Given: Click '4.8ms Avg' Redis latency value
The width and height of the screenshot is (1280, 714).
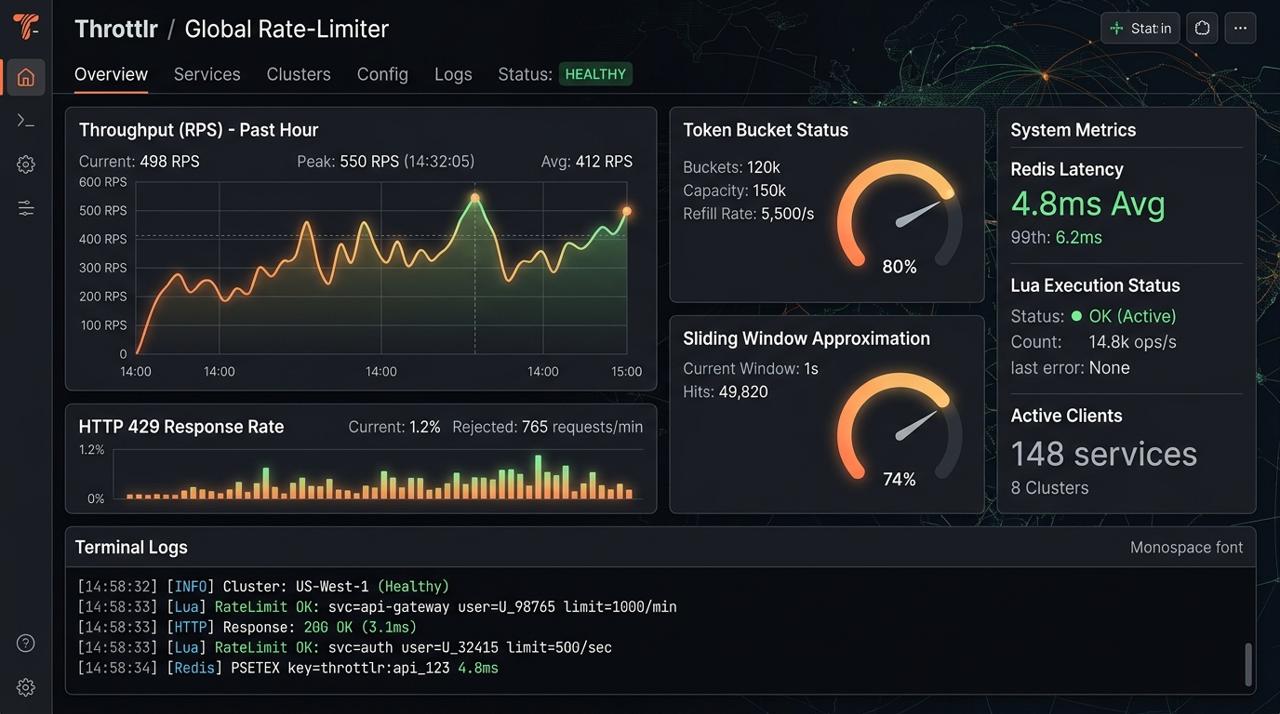Looking at the screenshot, I should tap(1088, 204).
